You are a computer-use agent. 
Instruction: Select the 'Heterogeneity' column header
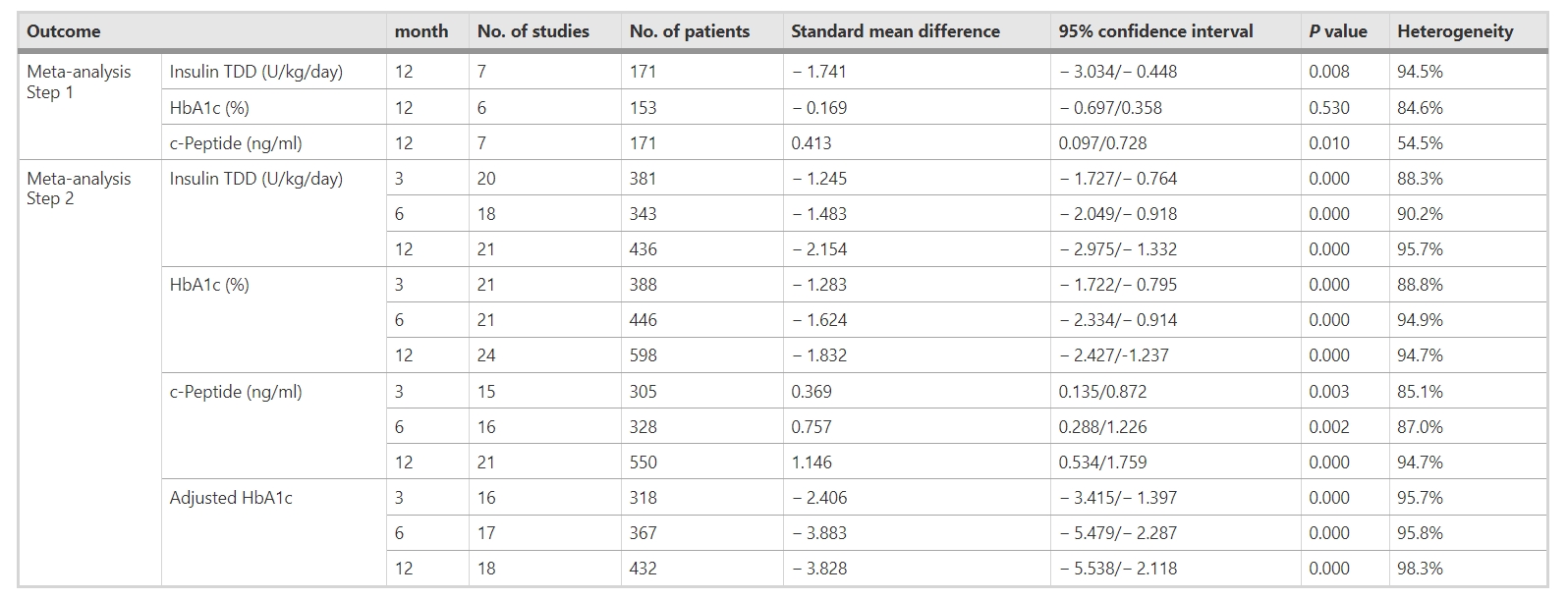coord(1455,31)
